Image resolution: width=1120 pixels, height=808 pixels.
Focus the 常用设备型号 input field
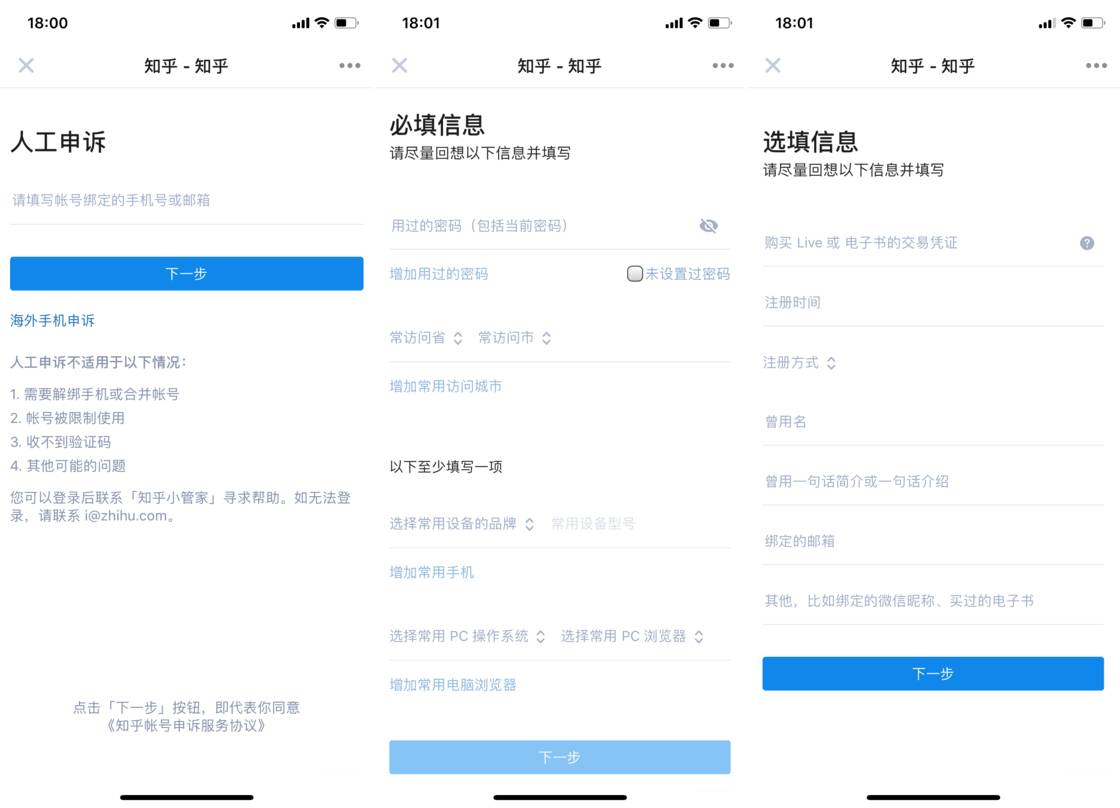(639, 524)
